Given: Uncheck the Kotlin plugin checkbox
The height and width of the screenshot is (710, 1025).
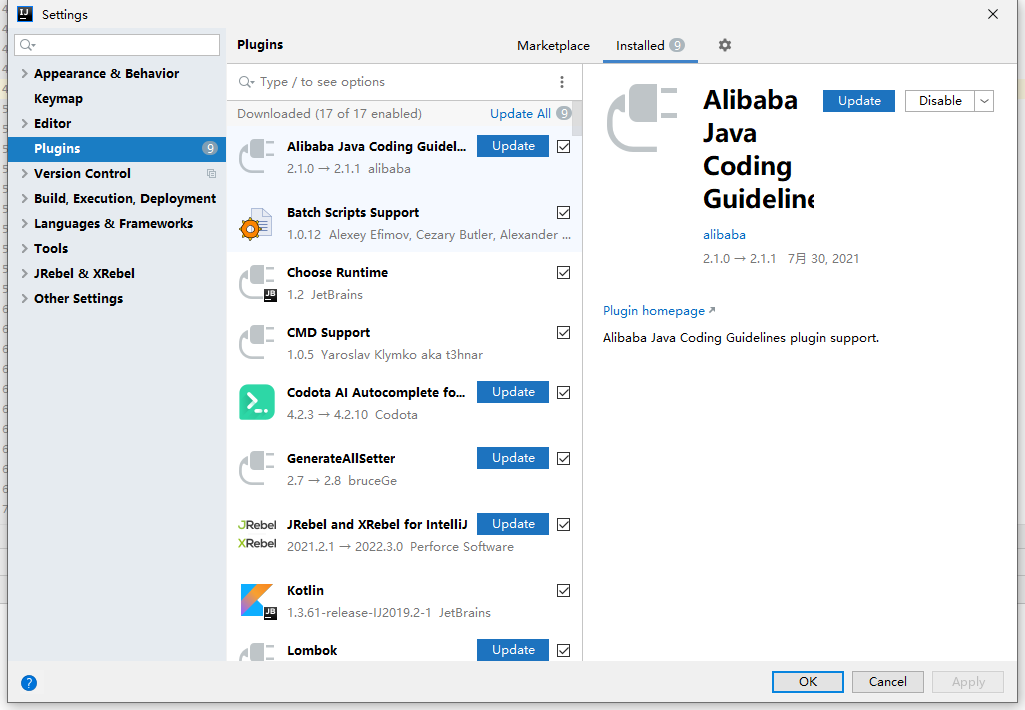Looking at the screenshot, I should [564, 591].
